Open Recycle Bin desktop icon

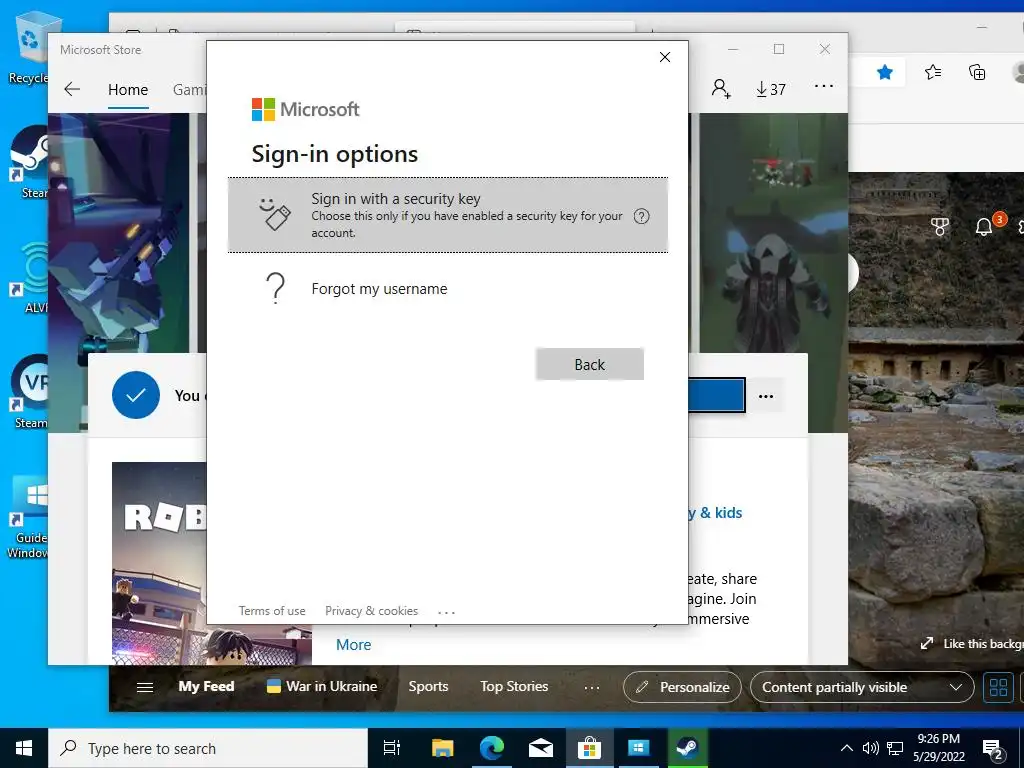pos(29,49)
